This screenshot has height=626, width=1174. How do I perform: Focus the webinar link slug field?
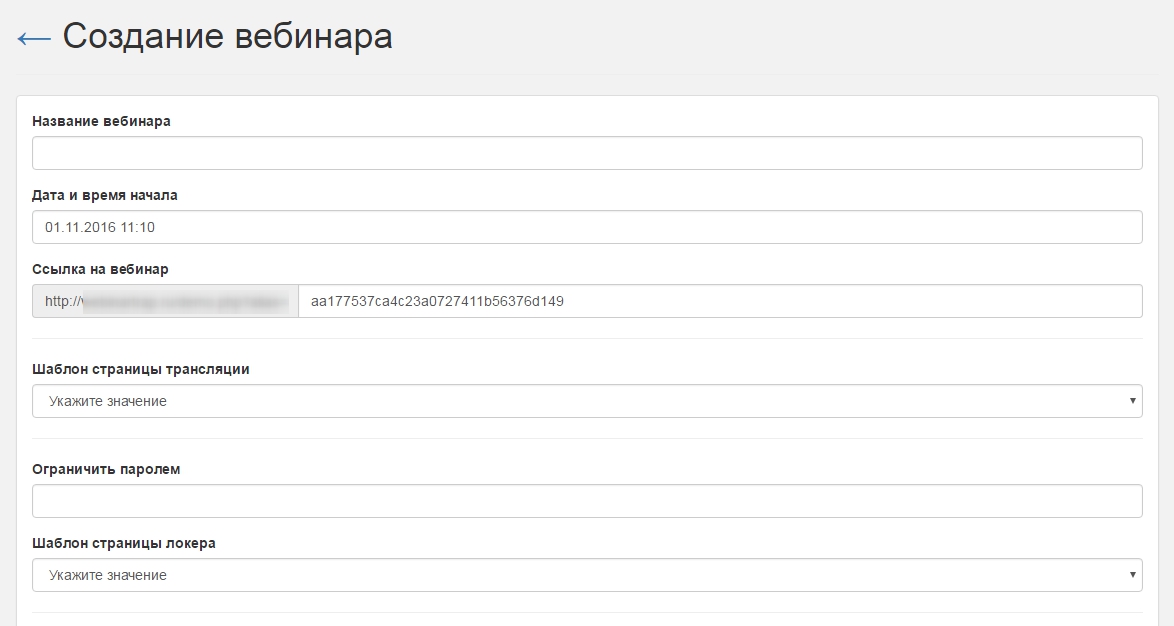pyautogui.click(x=720, y=301)
